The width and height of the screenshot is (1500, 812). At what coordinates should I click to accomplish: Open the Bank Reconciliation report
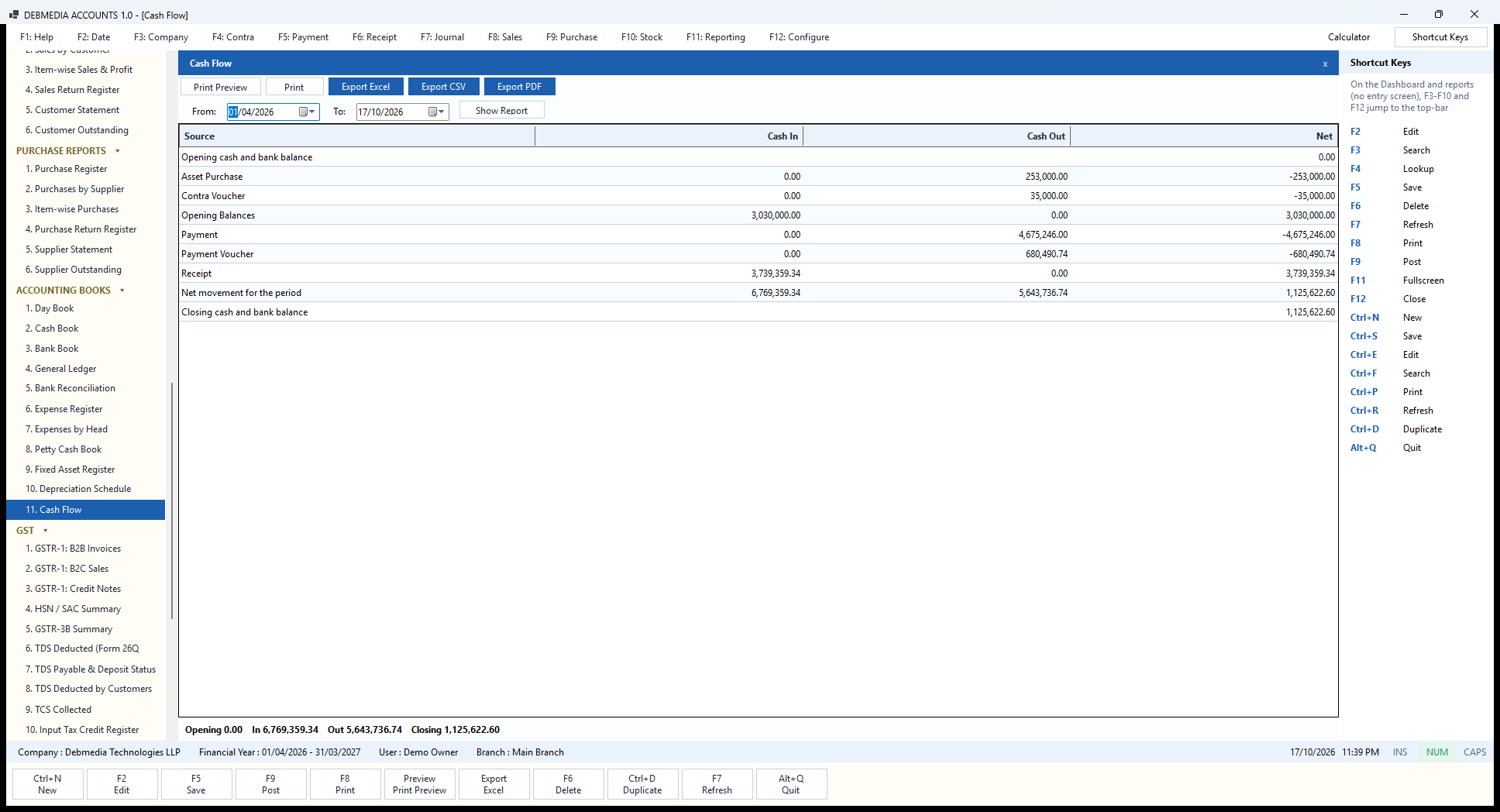coord(71,388)
